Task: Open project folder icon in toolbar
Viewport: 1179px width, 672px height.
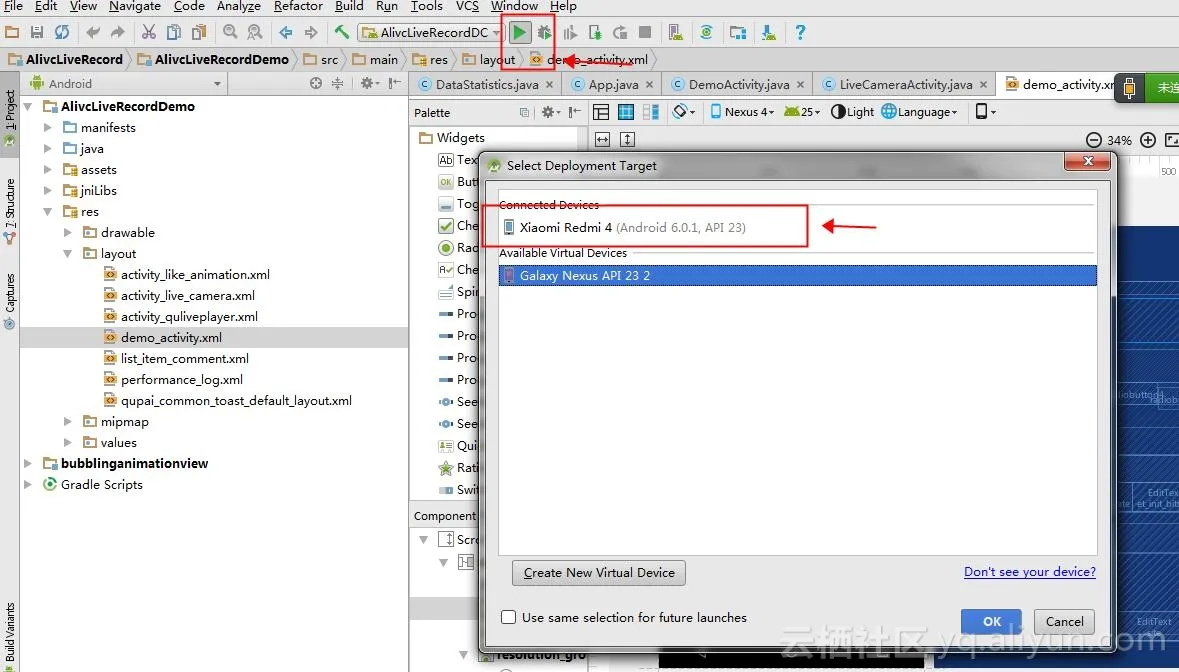Action: point(12,32)
